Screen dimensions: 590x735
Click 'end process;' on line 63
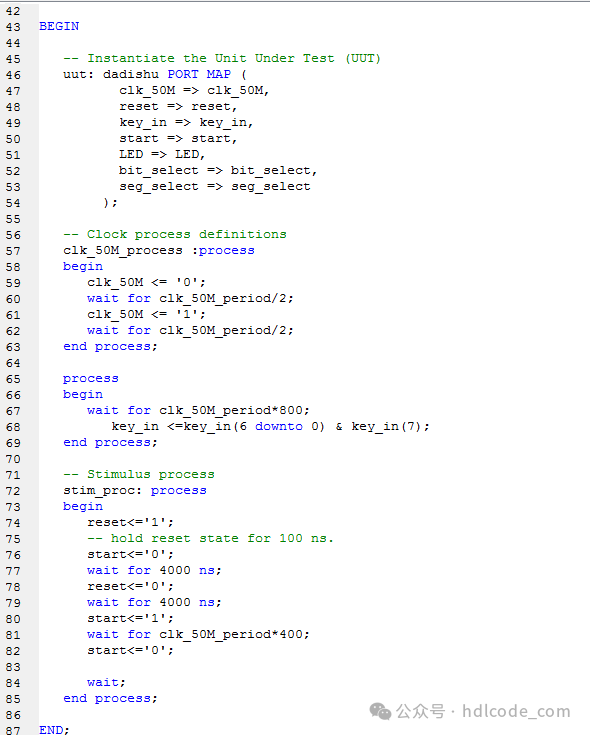pos(111,346)
